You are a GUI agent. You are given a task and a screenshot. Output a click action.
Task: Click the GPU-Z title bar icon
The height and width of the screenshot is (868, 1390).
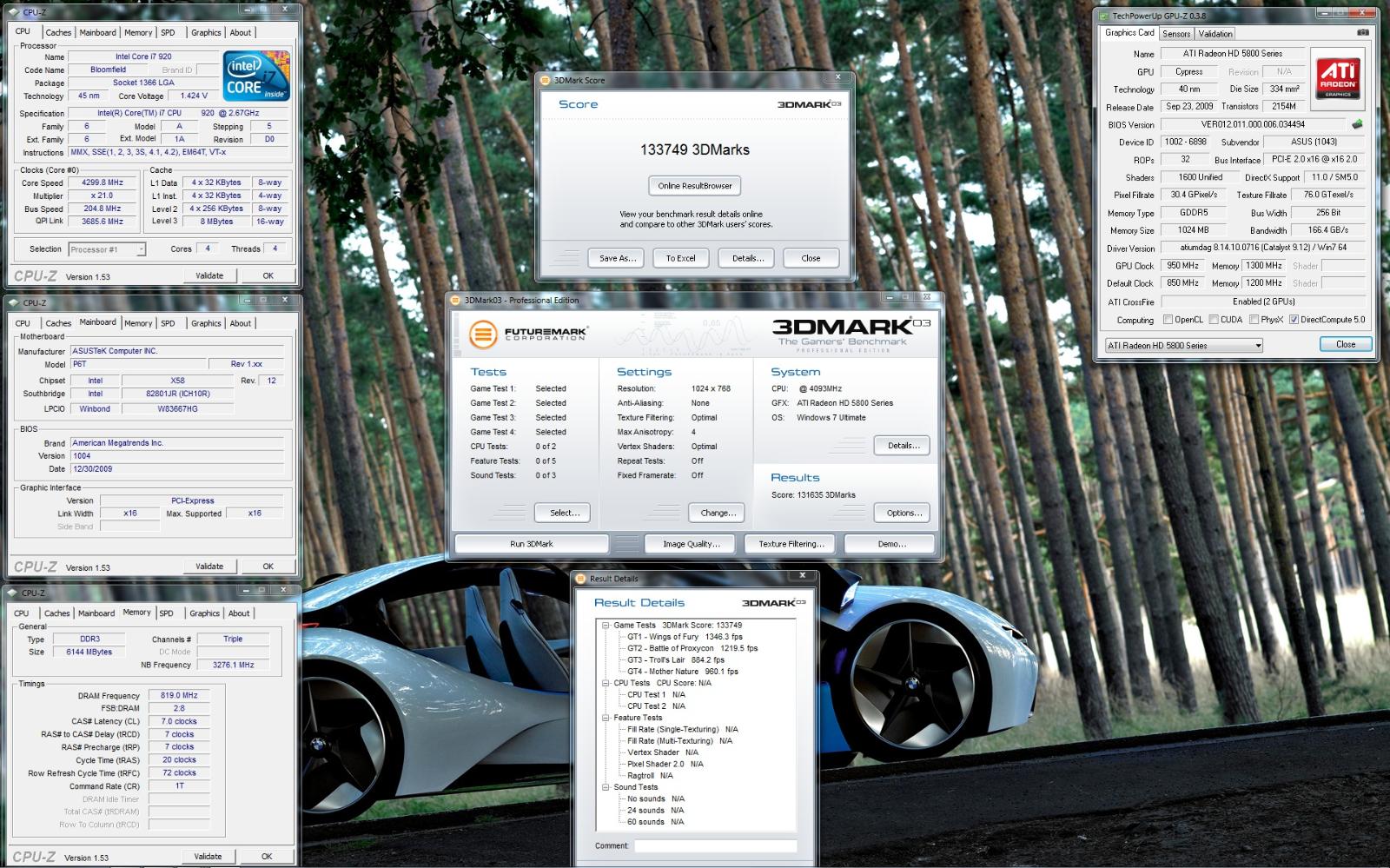[x=1104, y=16]
